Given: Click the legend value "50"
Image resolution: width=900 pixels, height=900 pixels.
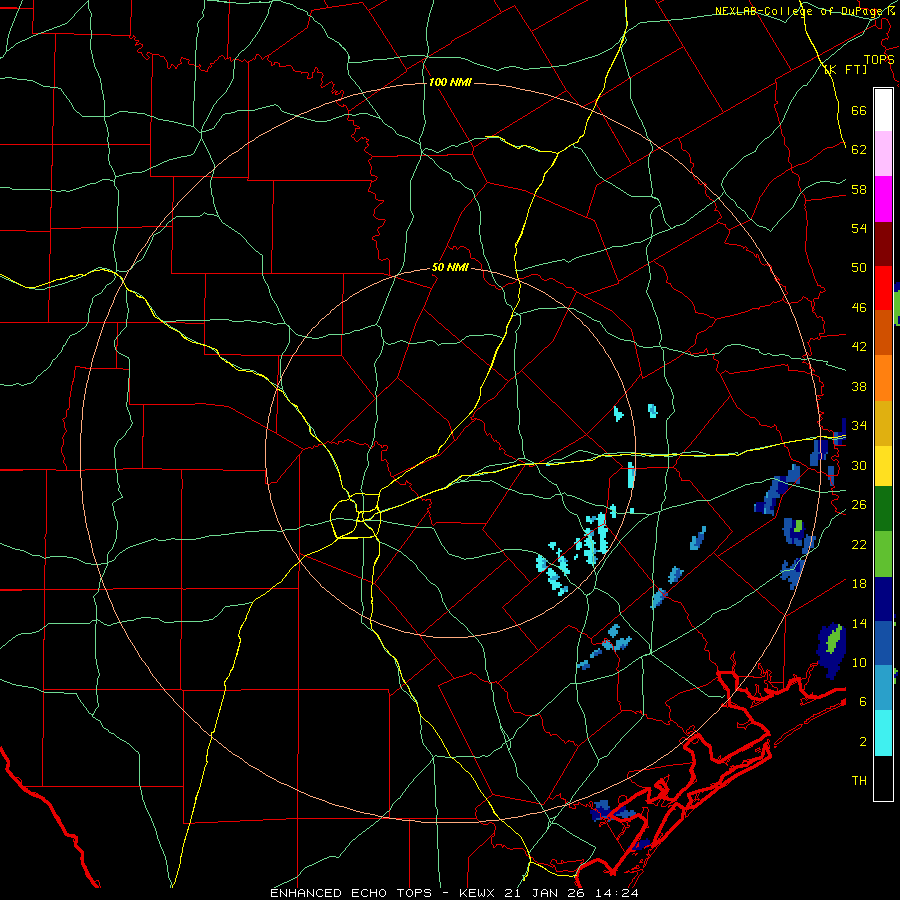Looking at the screenshot, I should click(x=859, y=268).
